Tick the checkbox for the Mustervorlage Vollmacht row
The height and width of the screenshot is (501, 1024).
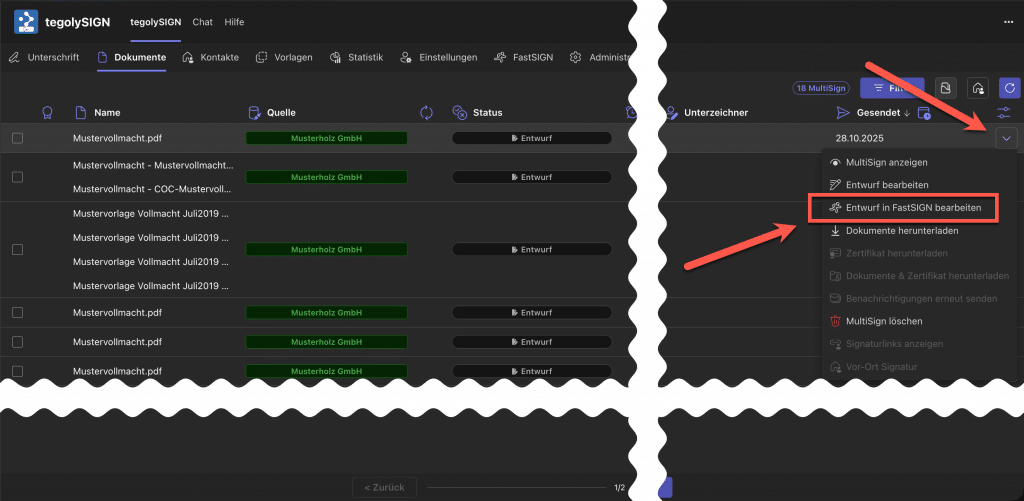pos(17,249)
